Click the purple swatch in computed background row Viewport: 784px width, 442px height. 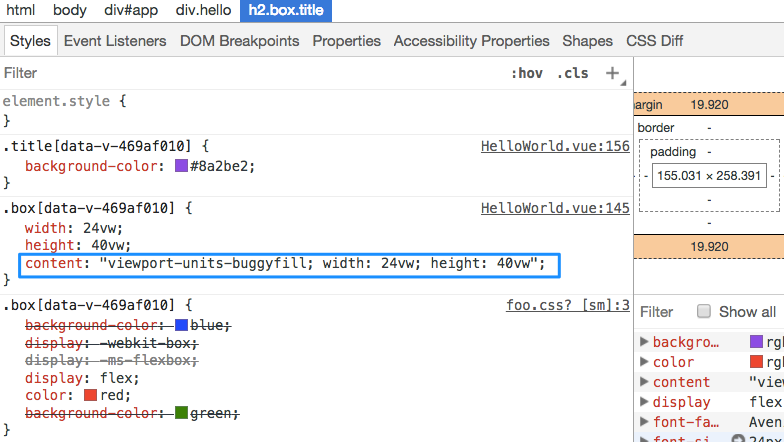pyautogui.click(x=756, y=342)
